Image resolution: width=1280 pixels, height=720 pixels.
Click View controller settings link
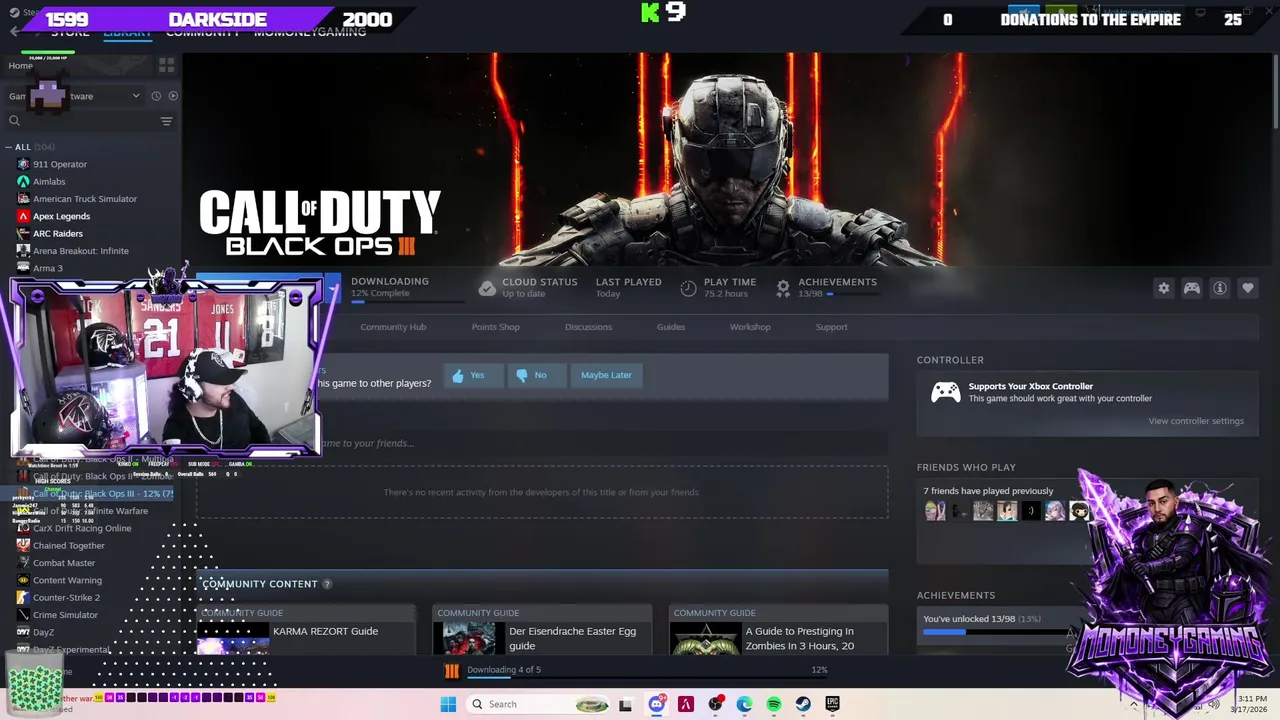pyautogui.click(x=1196, y=421)
